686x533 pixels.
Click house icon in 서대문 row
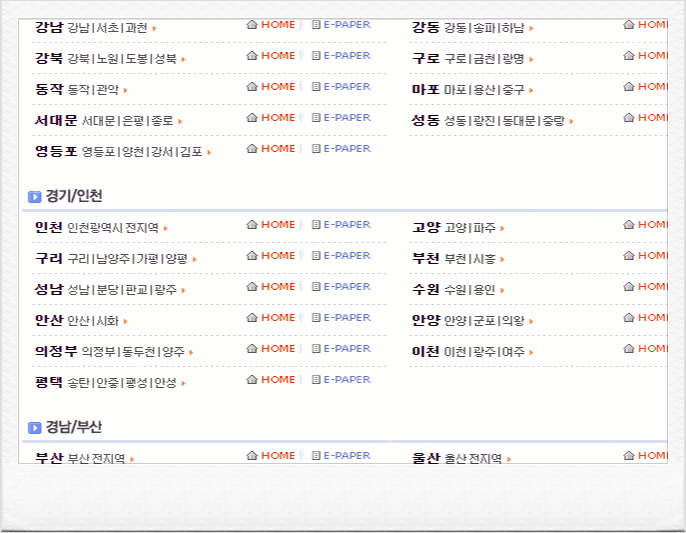click(x=252, y=118)
